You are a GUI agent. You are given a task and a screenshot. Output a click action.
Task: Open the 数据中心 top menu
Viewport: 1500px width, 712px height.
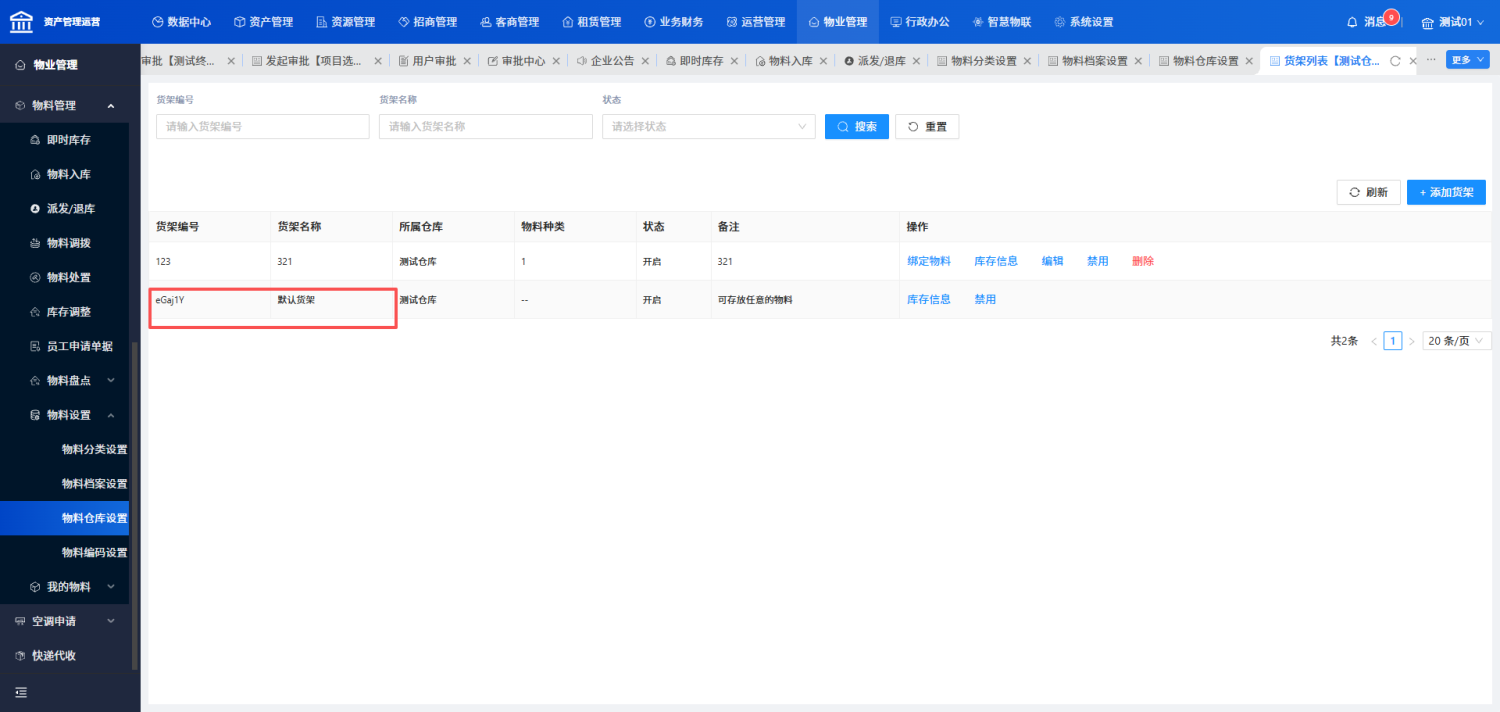[181, 22]
